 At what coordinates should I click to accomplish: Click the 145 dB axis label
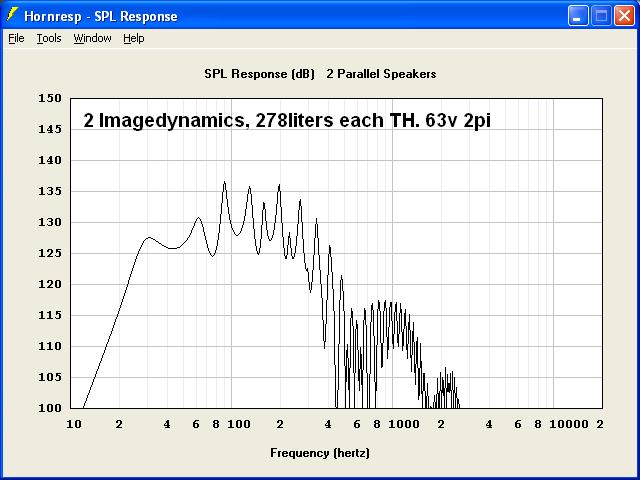pyautogui.click(x=50, y=129)
